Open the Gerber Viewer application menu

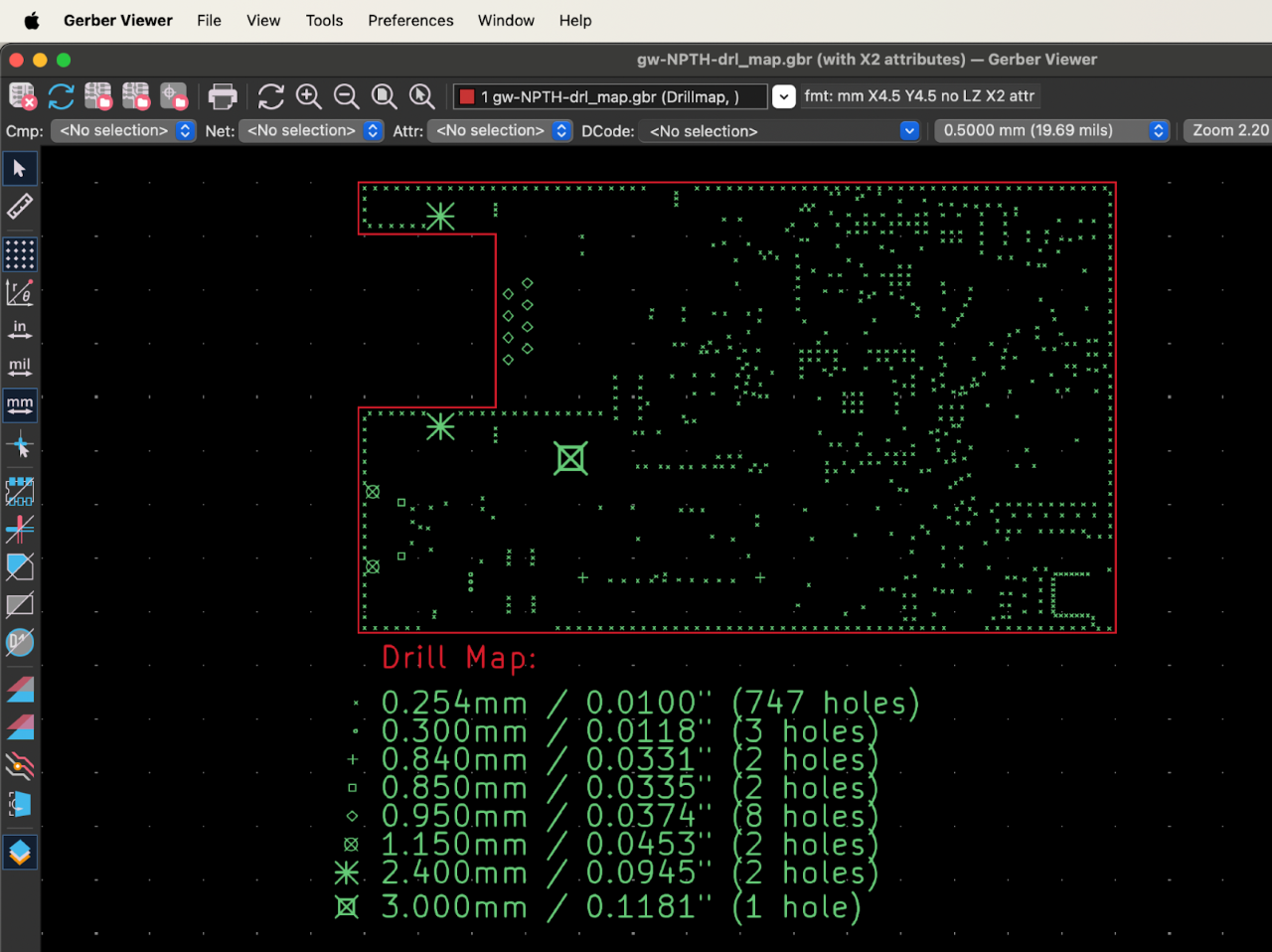[117, 20]
